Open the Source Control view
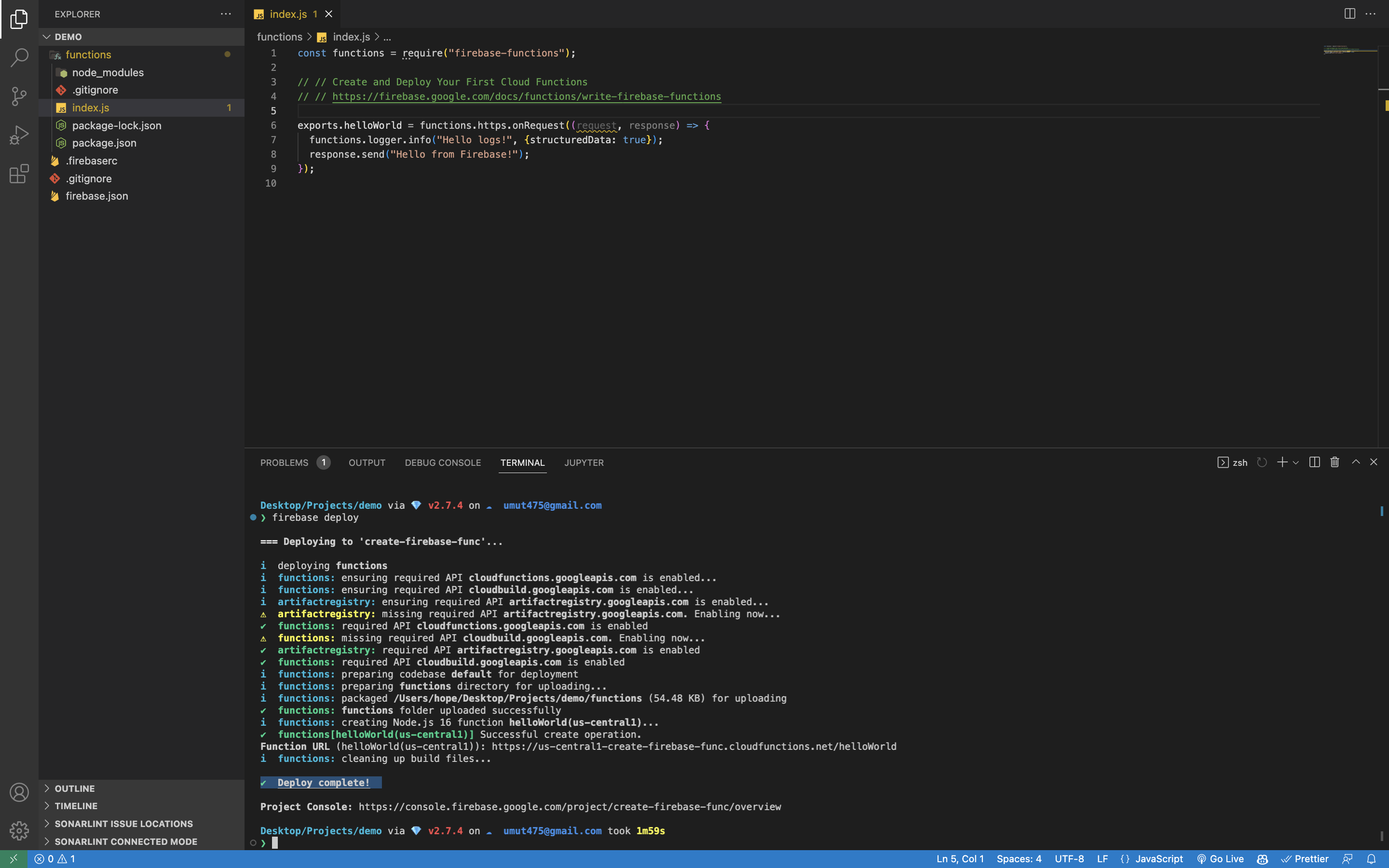 [x=19, y=96]
